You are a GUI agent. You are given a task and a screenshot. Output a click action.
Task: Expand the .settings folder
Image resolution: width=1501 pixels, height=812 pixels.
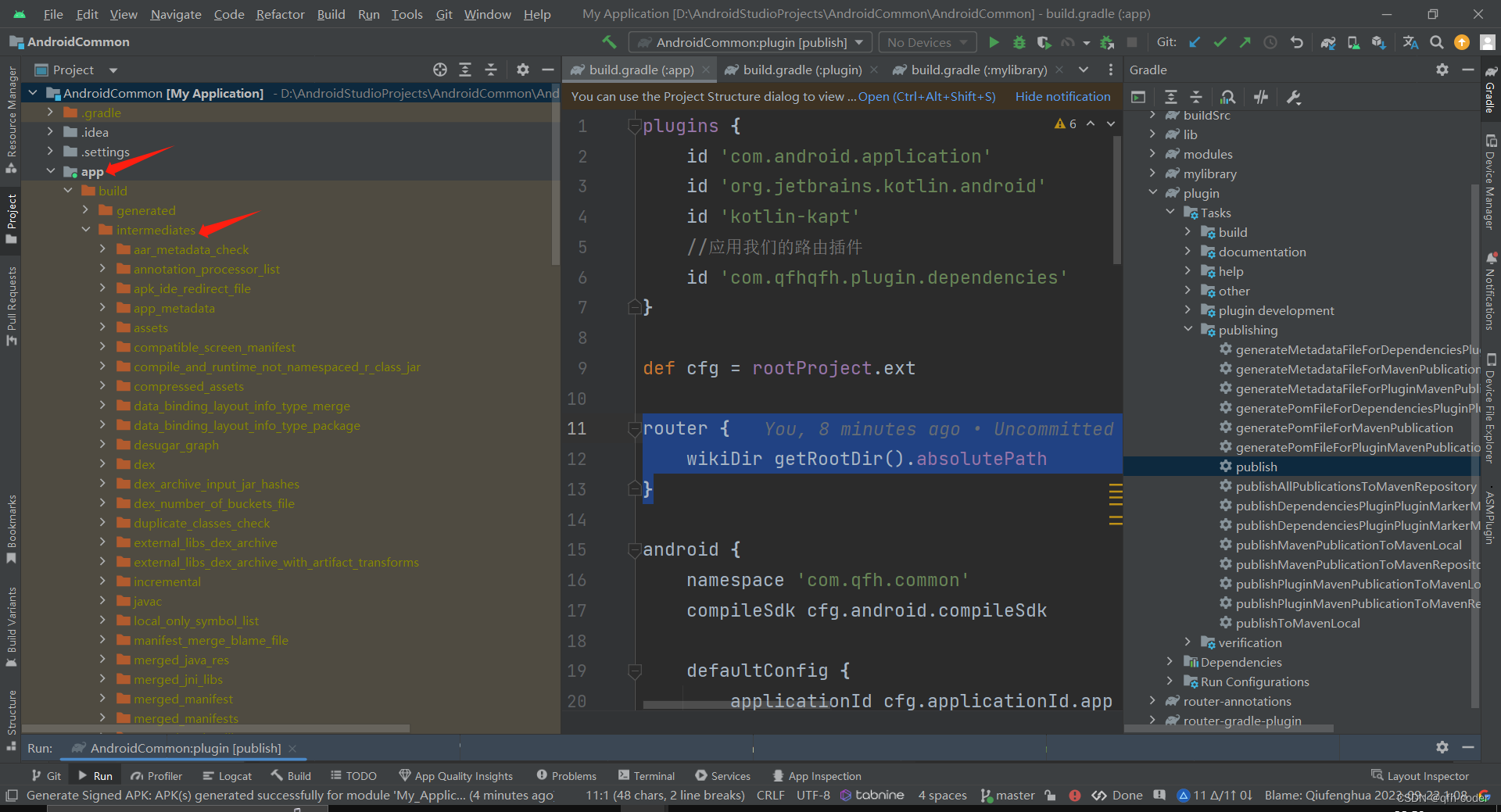[x=51, y=152]
